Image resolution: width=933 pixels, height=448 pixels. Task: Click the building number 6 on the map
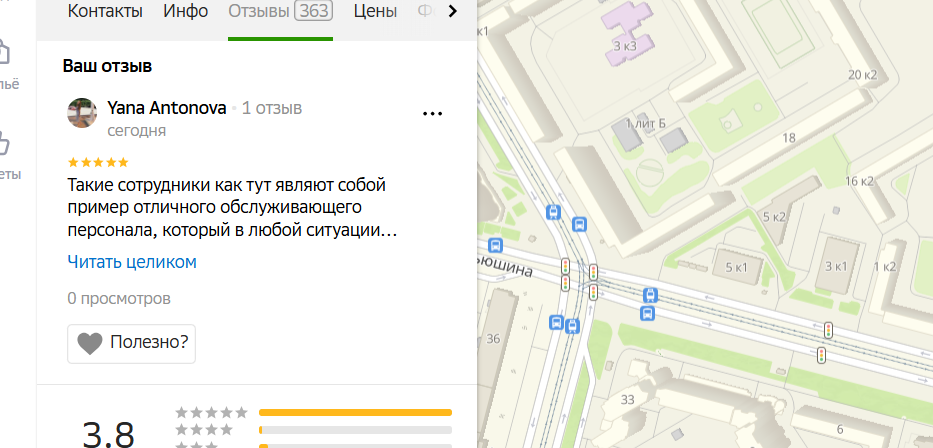(x=840, y=429)
